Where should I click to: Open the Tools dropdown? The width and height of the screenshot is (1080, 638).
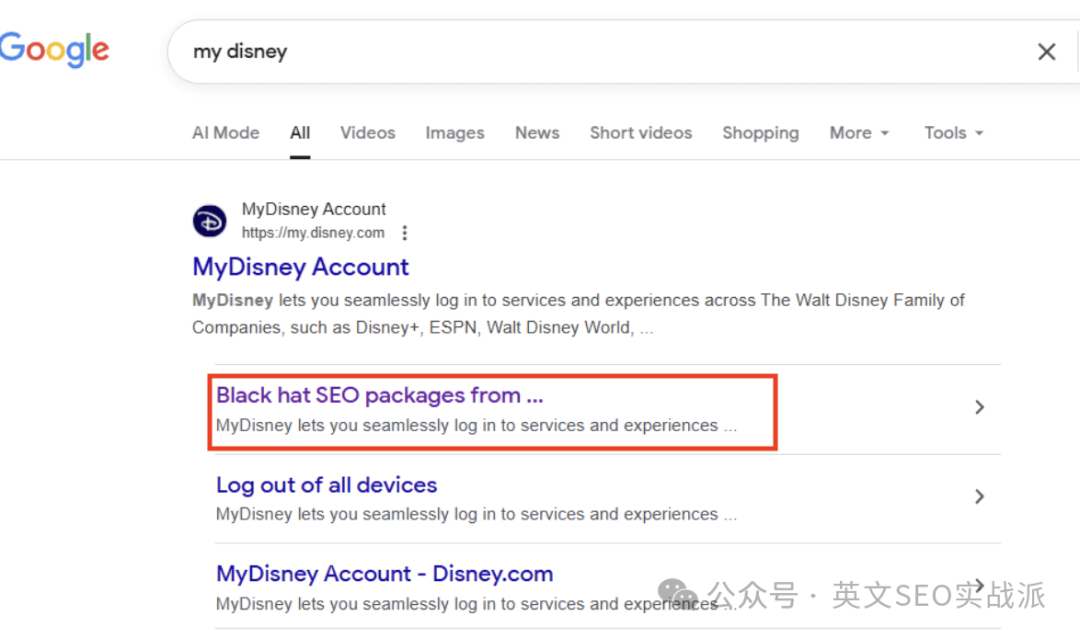(x=953, y=133)
